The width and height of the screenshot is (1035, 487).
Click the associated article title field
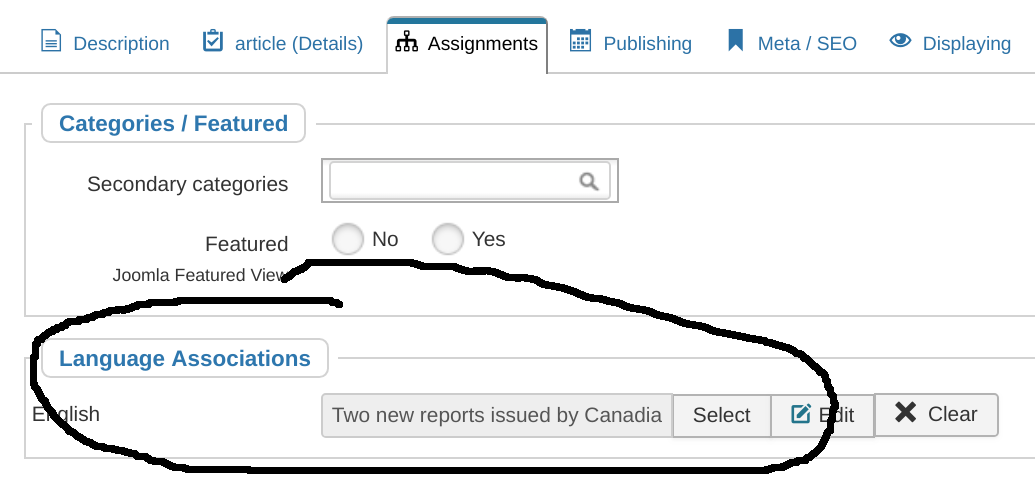tap(497, 415)
